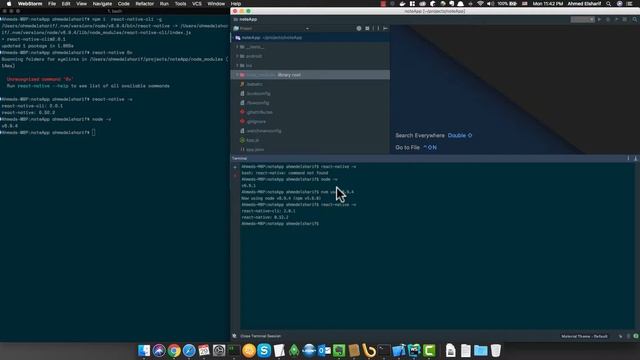
Task: Click the tool window toggle in status bar corner
Action: [x=235, y=336]
